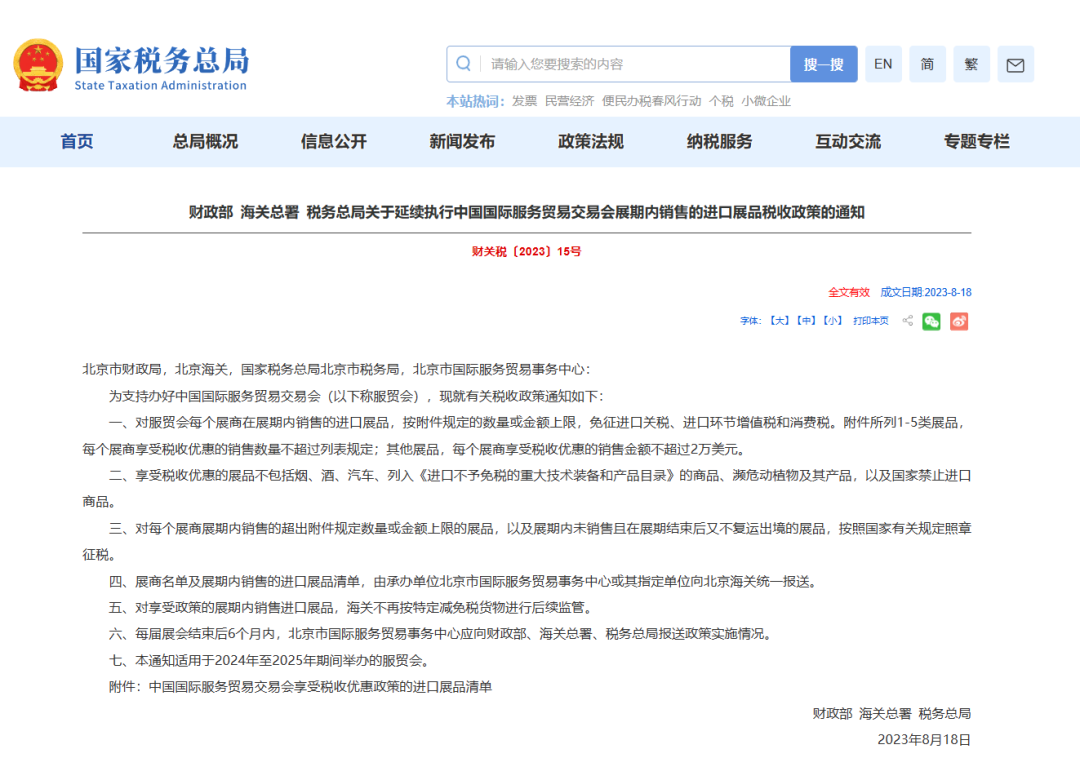Screen dimensions: 1080x758
Task: Click the signature line 财政部 海关总署 税务总局
Action: click(x=892, y=713)
